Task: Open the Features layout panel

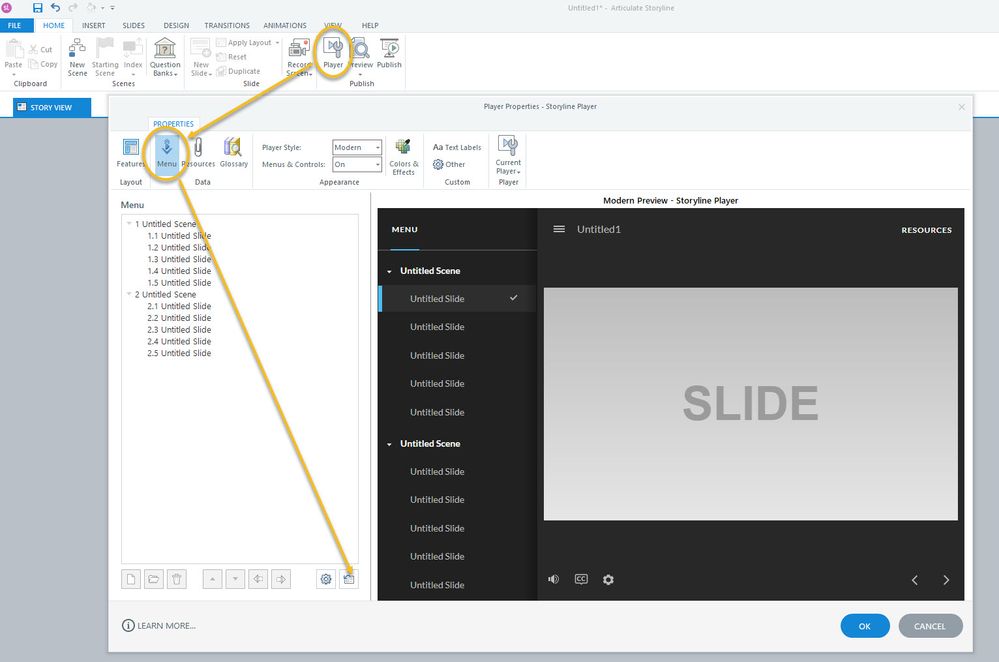Action: [x=130, y=152]
